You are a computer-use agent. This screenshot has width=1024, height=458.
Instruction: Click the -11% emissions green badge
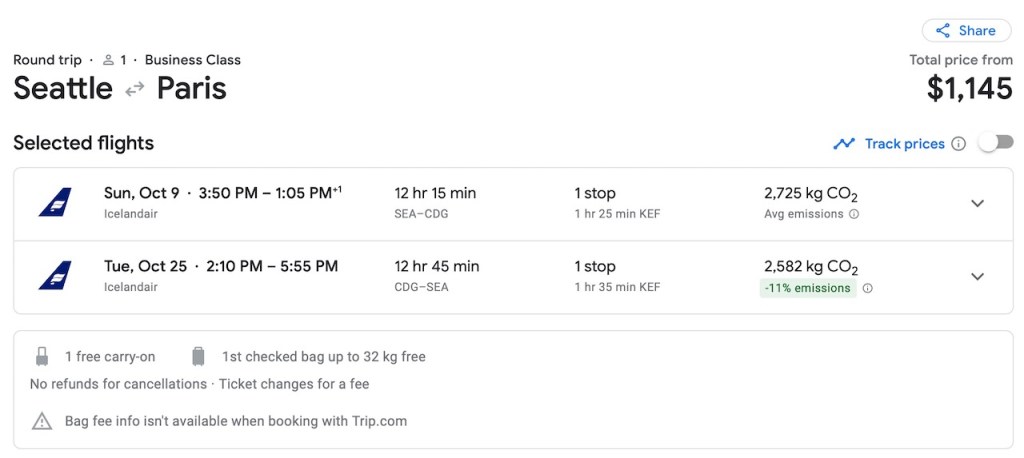[x=810, y=288]
